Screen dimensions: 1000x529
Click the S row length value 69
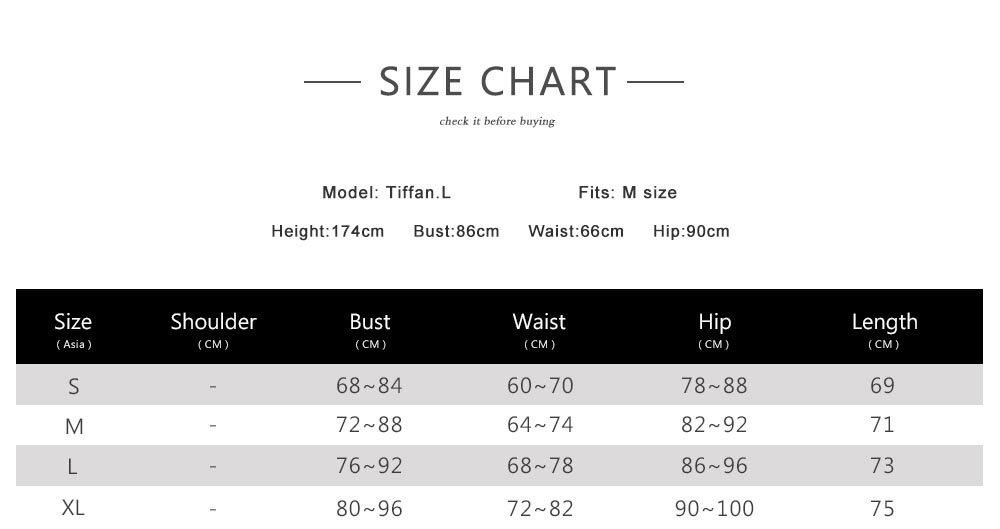[x=882, y=385]
